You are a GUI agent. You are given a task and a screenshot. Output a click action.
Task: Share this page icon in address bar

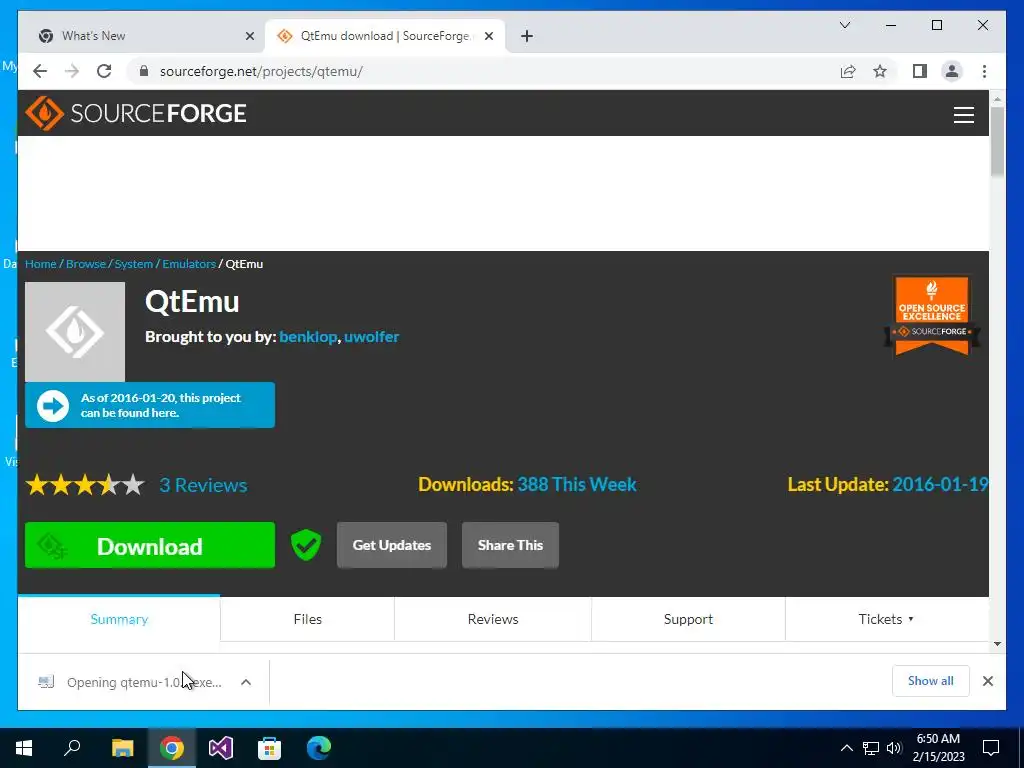click(x=848, y=71)
